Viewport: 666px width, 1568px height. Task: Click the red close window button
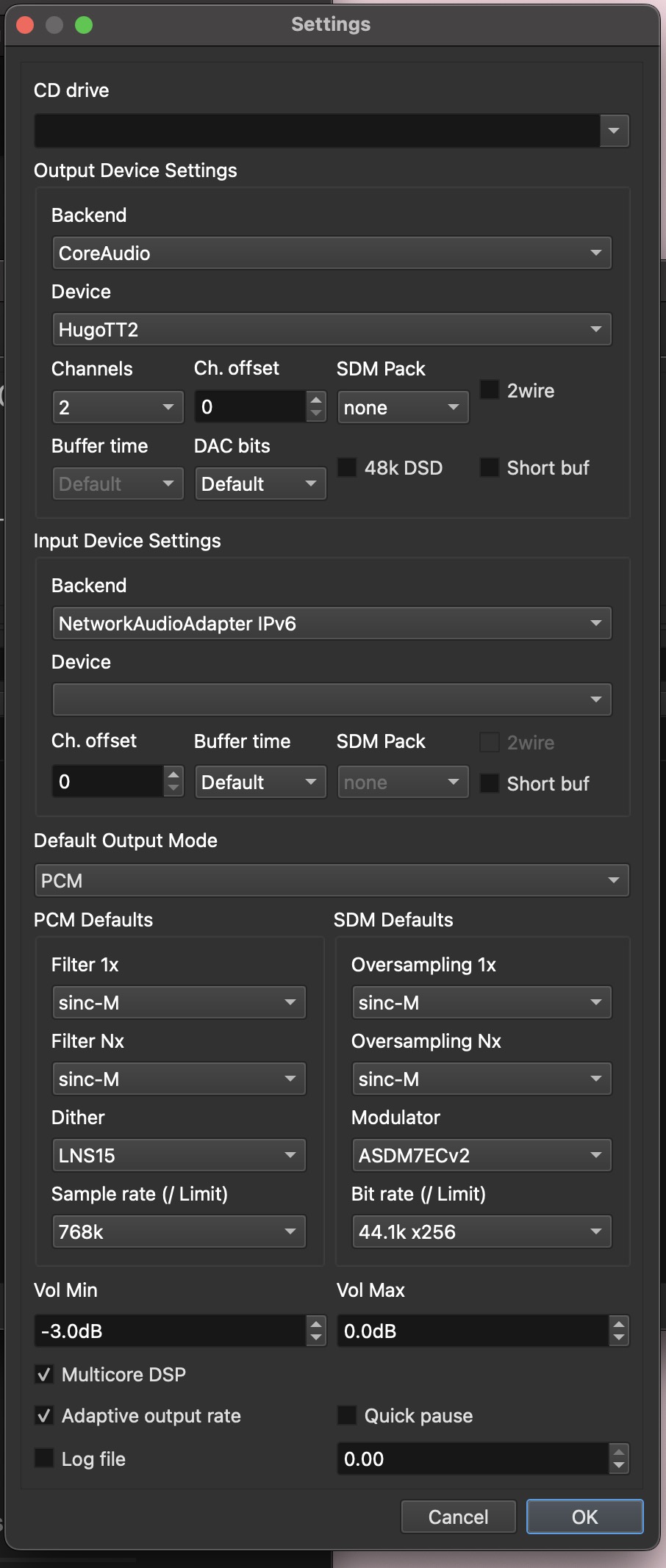pos(25,25)
